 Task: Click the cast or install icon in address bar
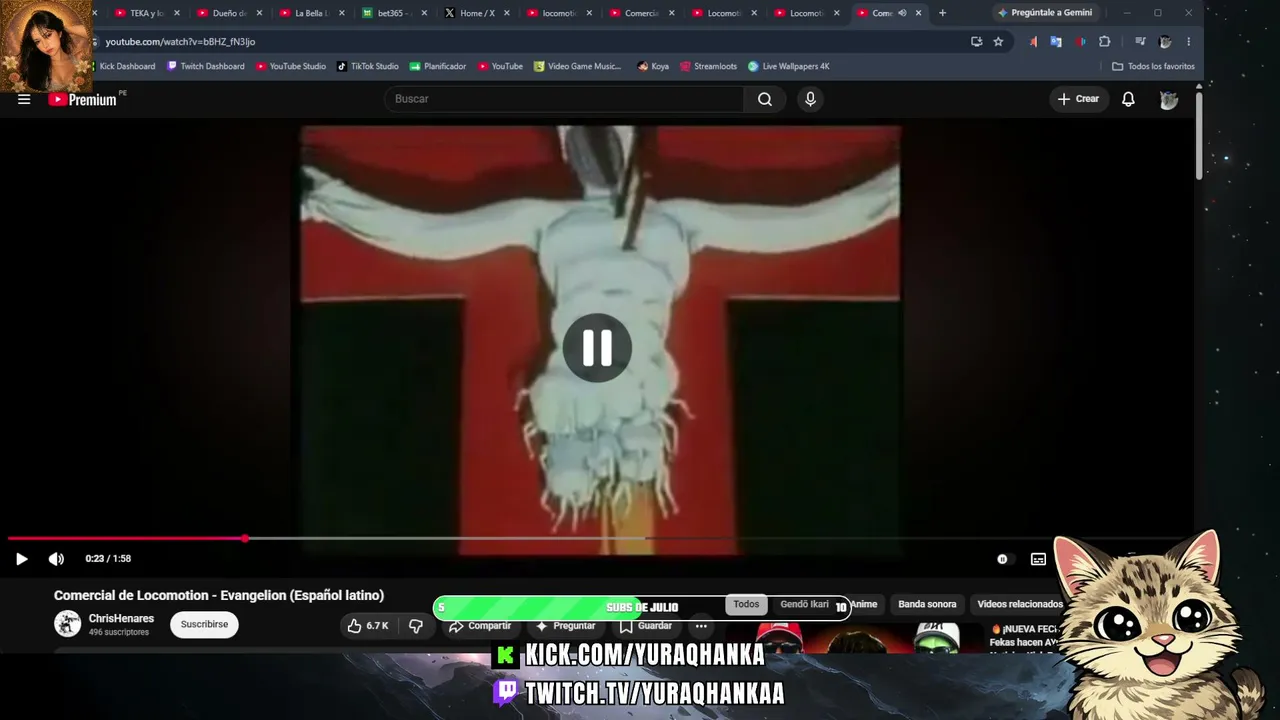pos(976,41)
